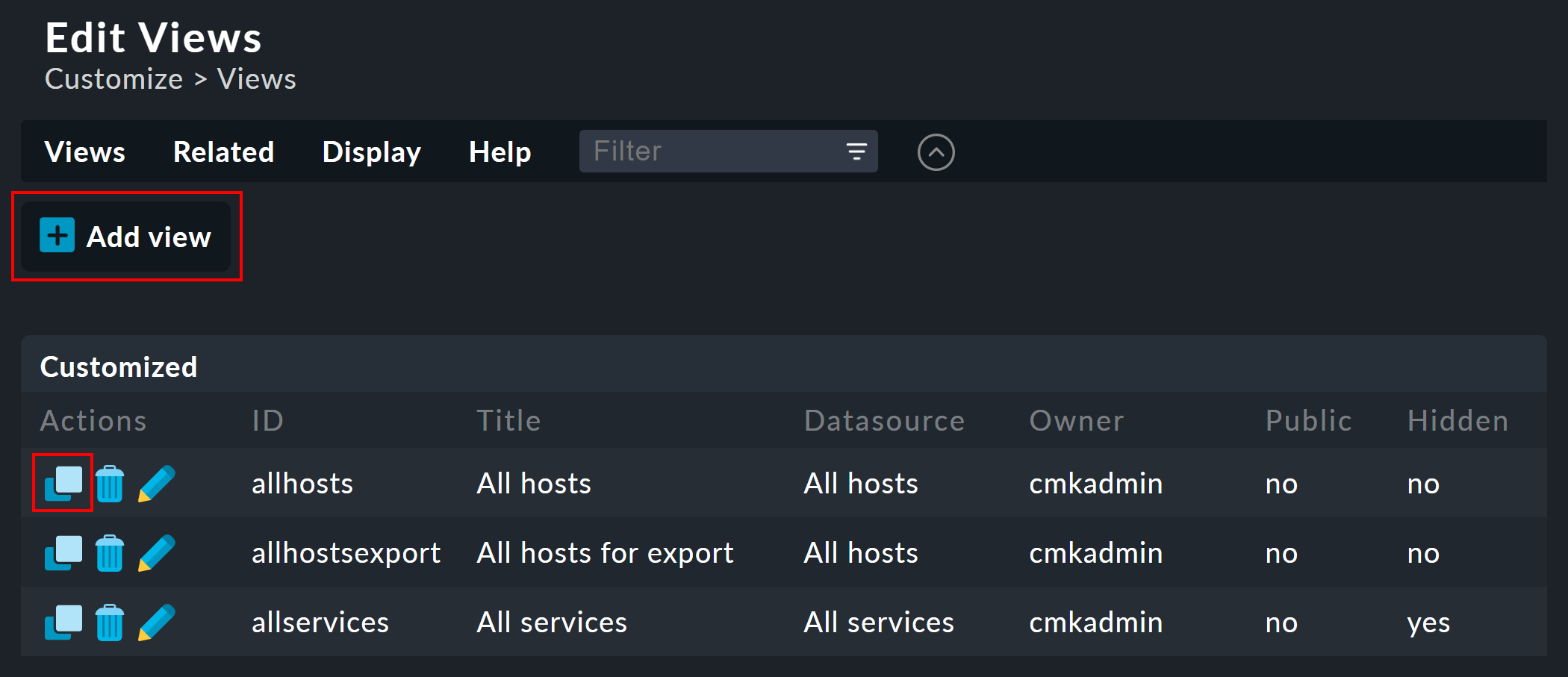
Task: Click 'cmkadmin' owner in allservices row
Action: 1096,623
